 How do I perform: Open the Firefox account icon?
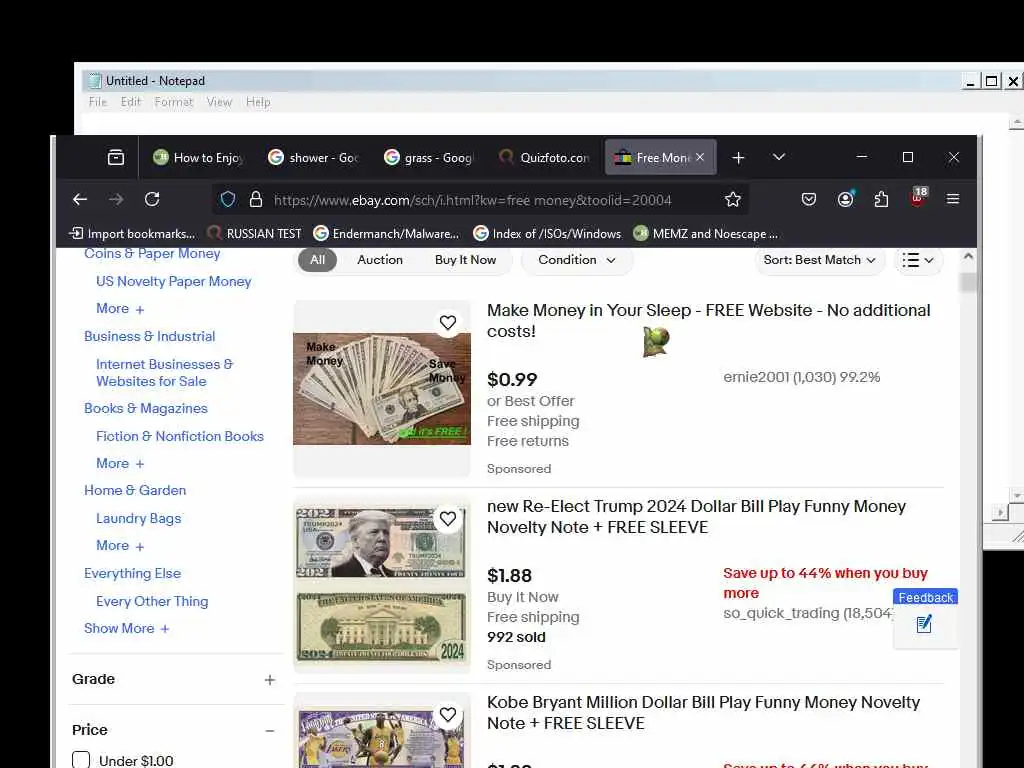point(846,199)
